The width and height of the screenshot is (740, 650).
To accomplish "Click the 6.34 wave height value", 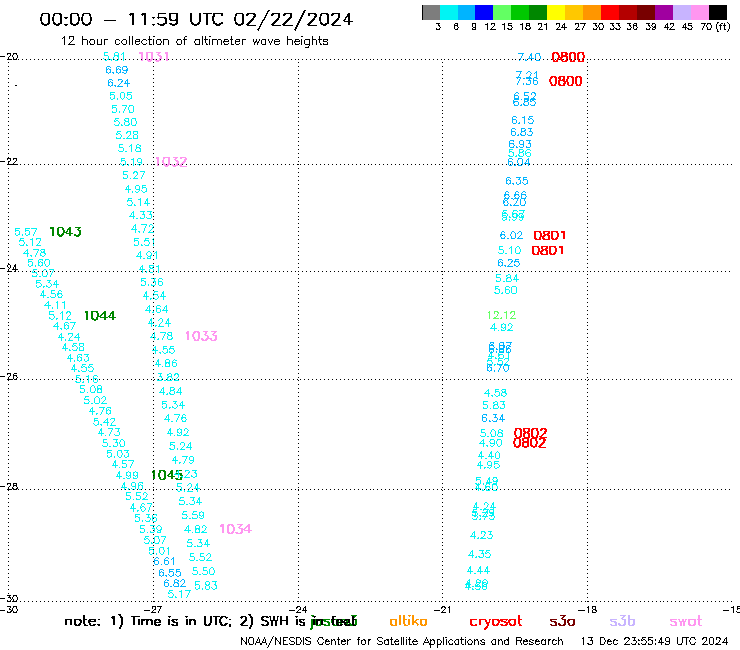I will click(493, 418).
